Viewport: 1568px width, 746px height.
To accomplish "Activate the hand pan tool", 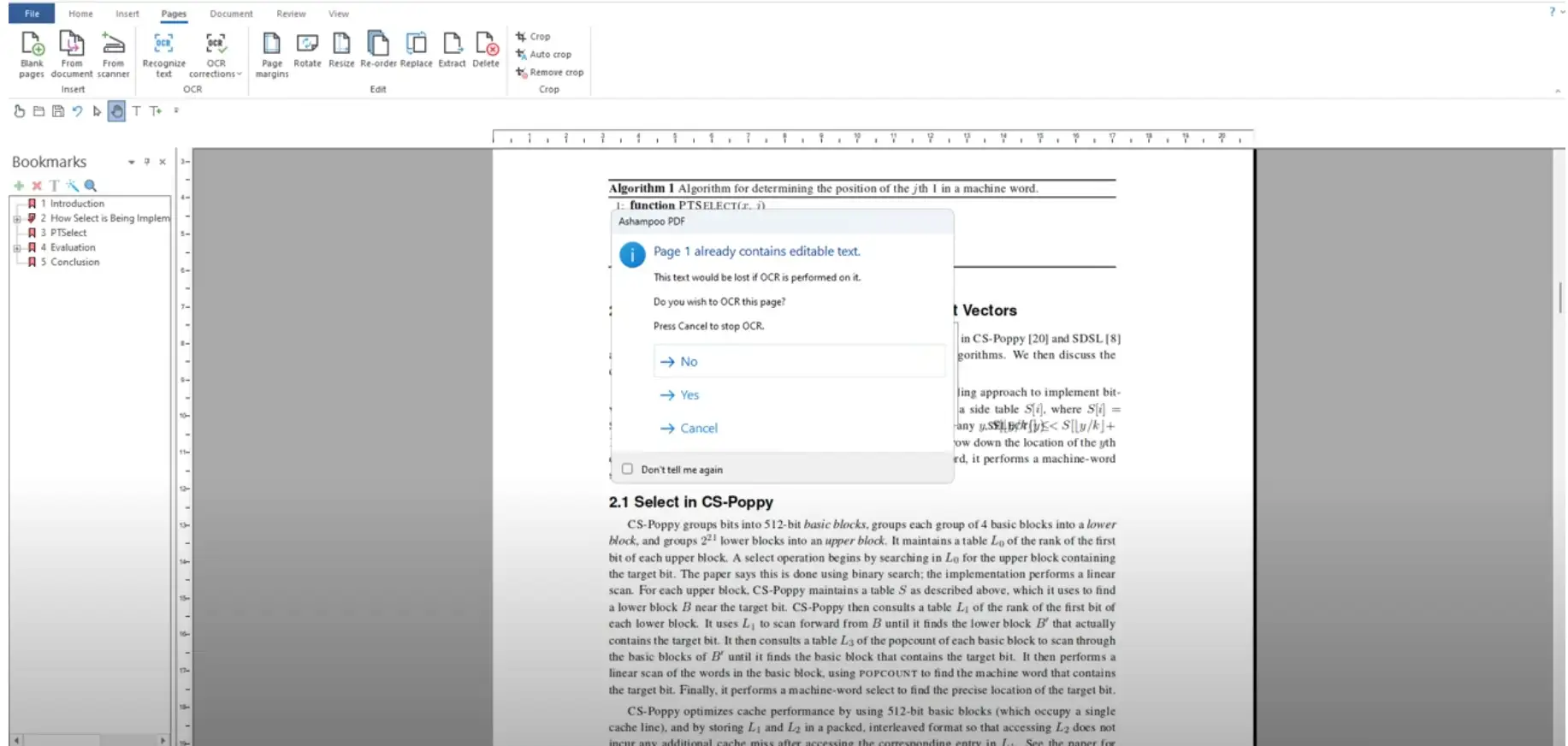I will [x=116, y=111].
